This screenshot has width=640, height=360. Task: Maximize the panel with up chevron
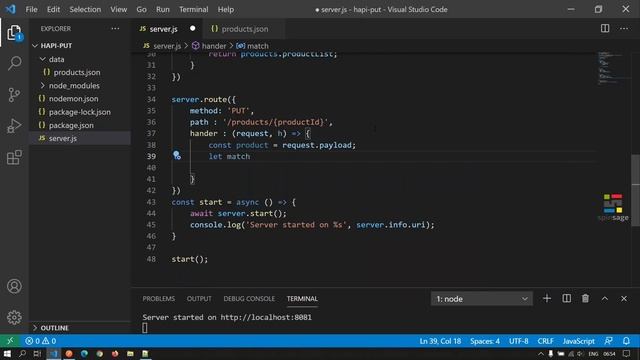coord(604,299)
